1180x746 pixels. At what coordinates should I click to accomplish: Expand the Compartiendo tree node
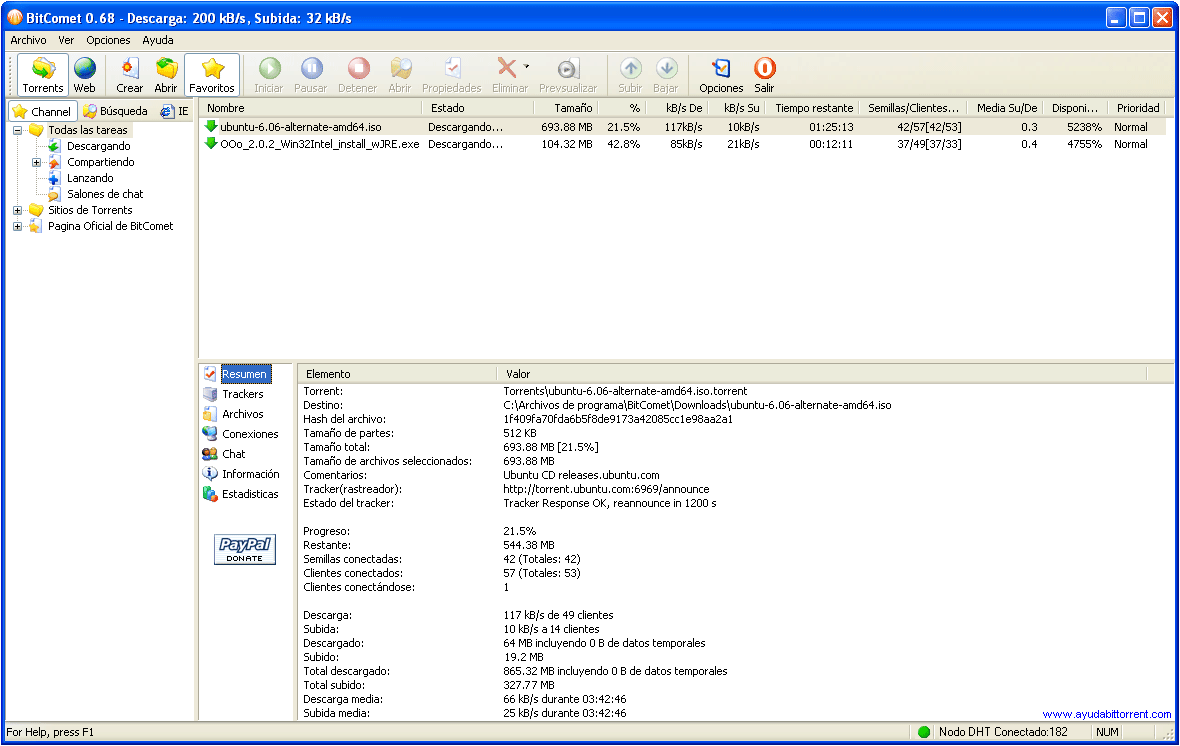point(36,163)
